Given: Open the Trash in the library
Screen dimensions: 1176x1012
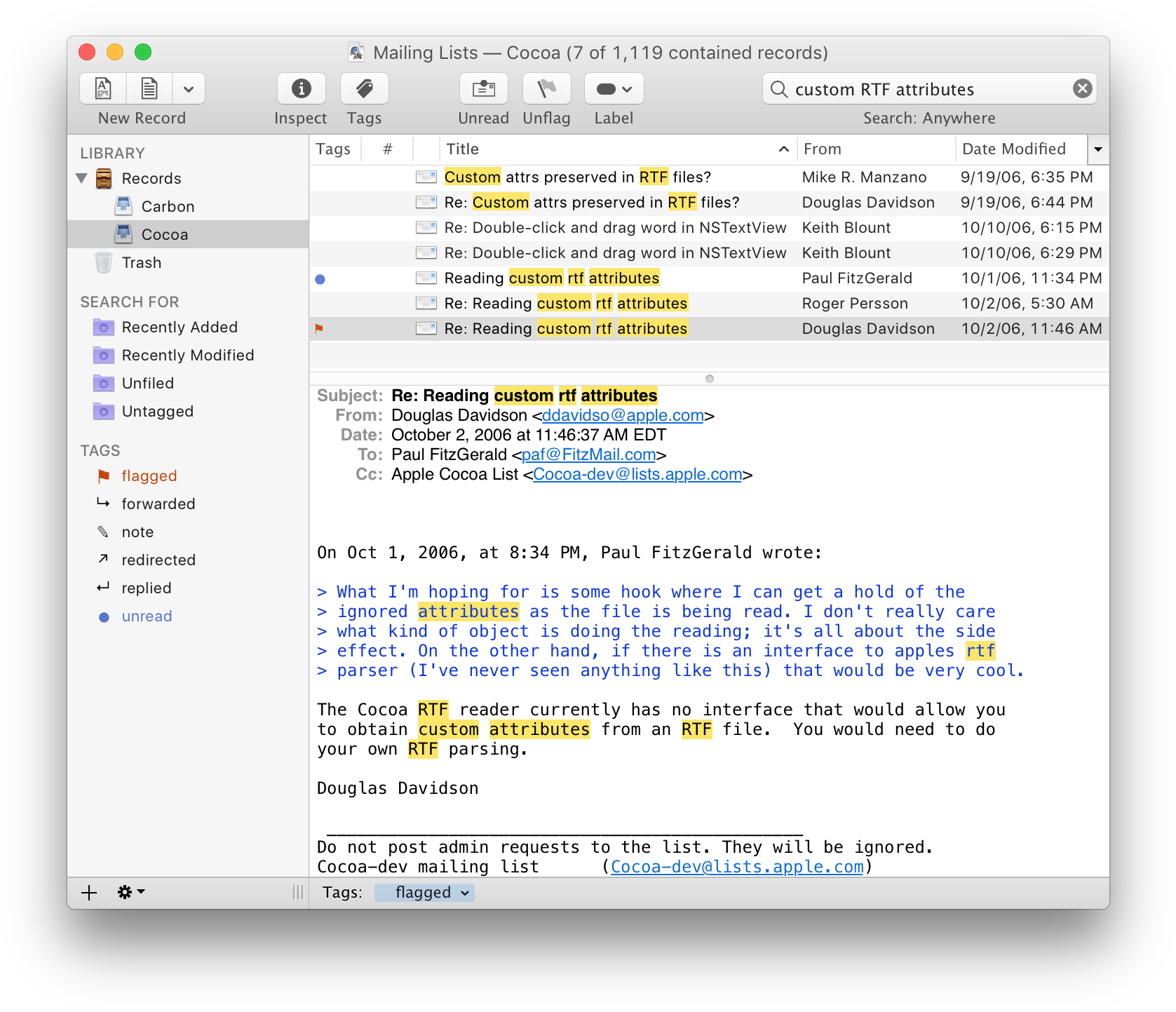Looking at the screenshot, I should pyautogui.click(x=141, y=263).
